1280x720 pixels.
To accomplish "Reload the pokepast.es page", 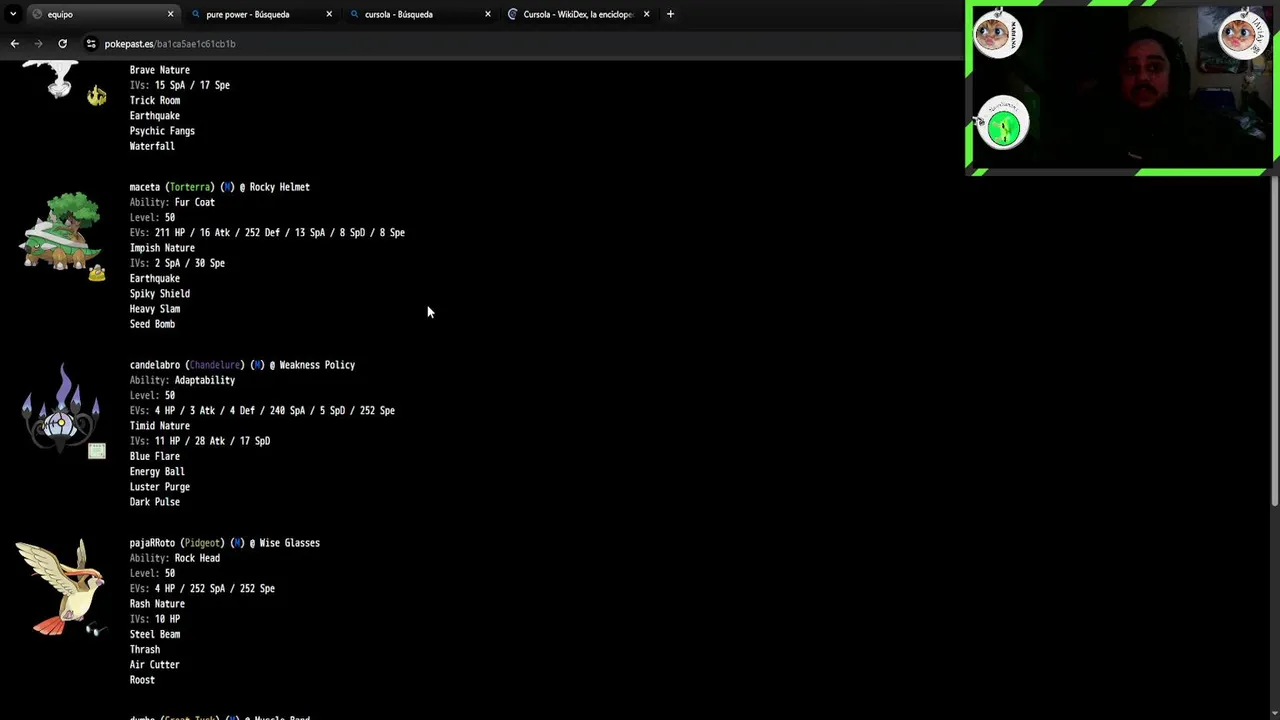I will pos(62,43).
